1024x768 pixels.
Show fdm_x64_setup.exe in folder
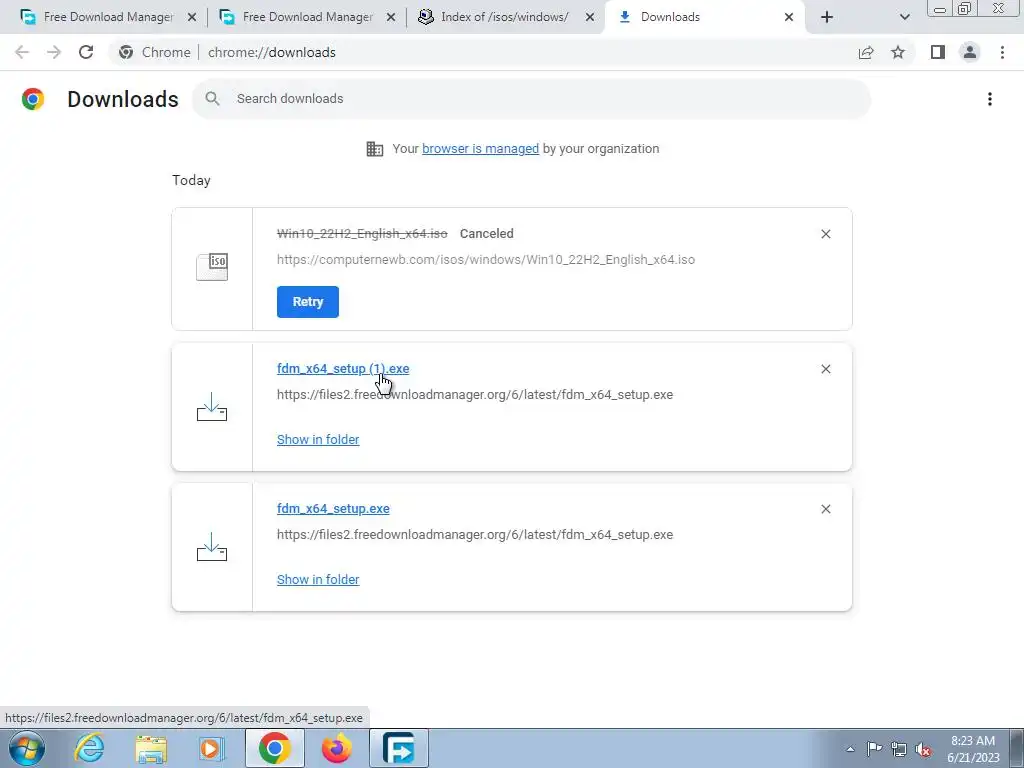pos(318,579)
